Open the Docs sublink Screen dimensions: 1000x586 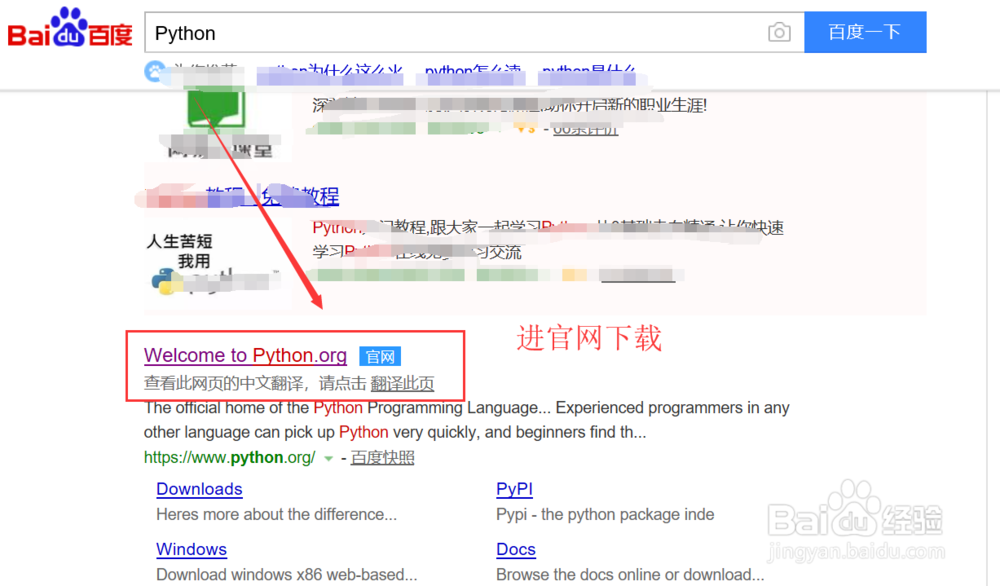tap(516, 549)
